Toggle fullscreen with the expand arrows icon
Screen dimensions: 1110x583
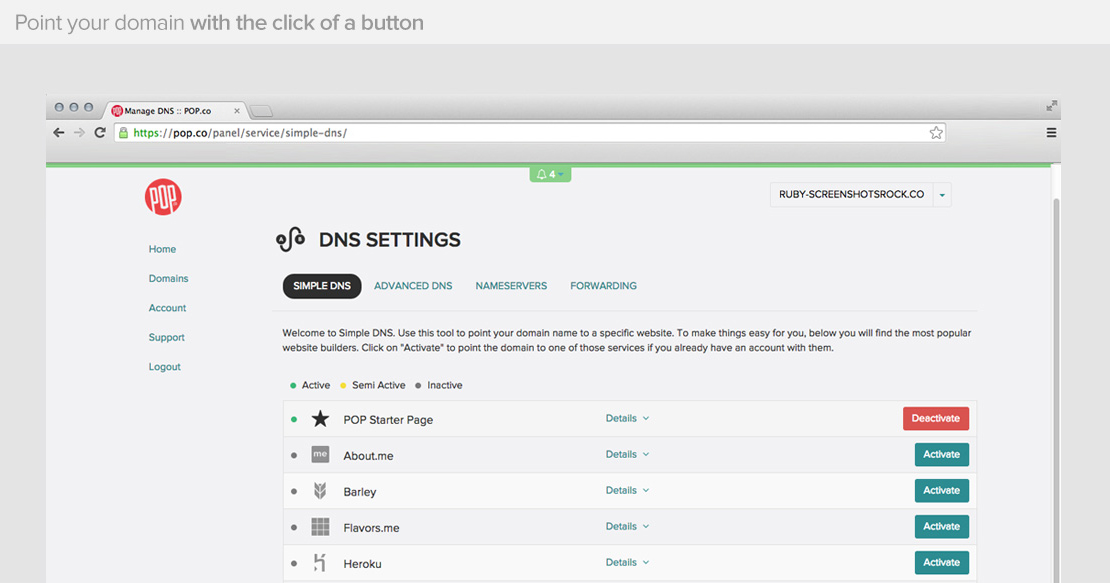[1052, 105]
